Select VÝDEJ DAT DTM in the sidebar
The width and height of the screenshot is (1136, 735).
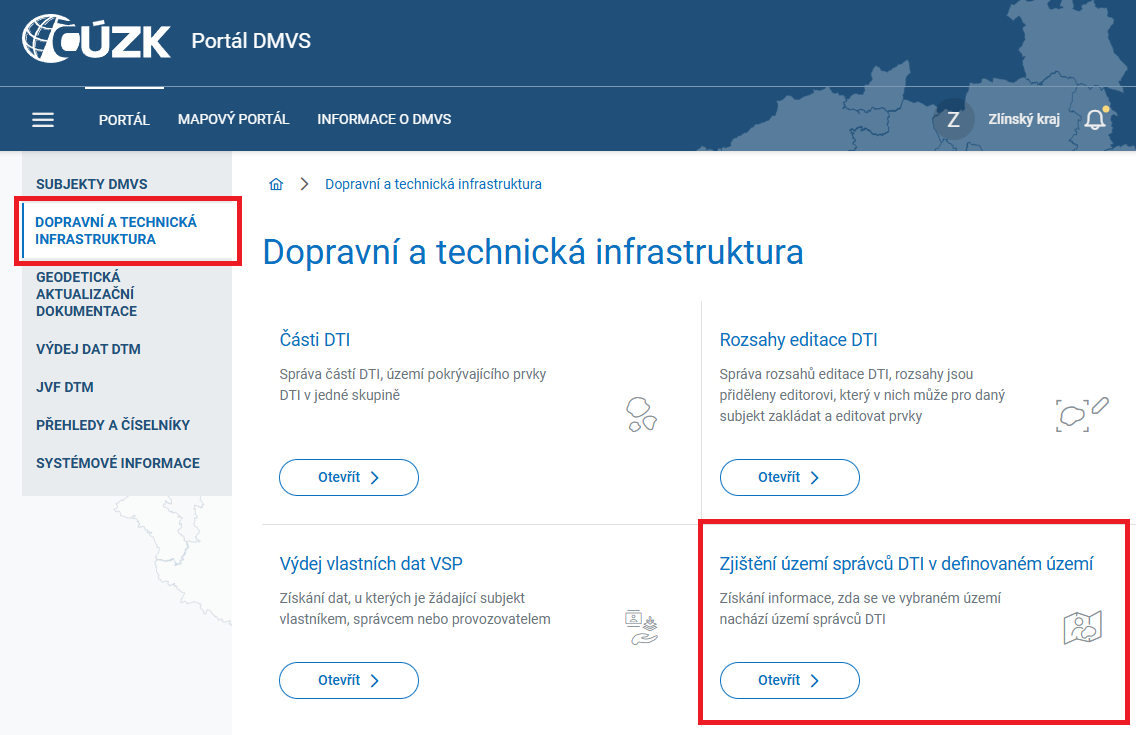point(90,349)
